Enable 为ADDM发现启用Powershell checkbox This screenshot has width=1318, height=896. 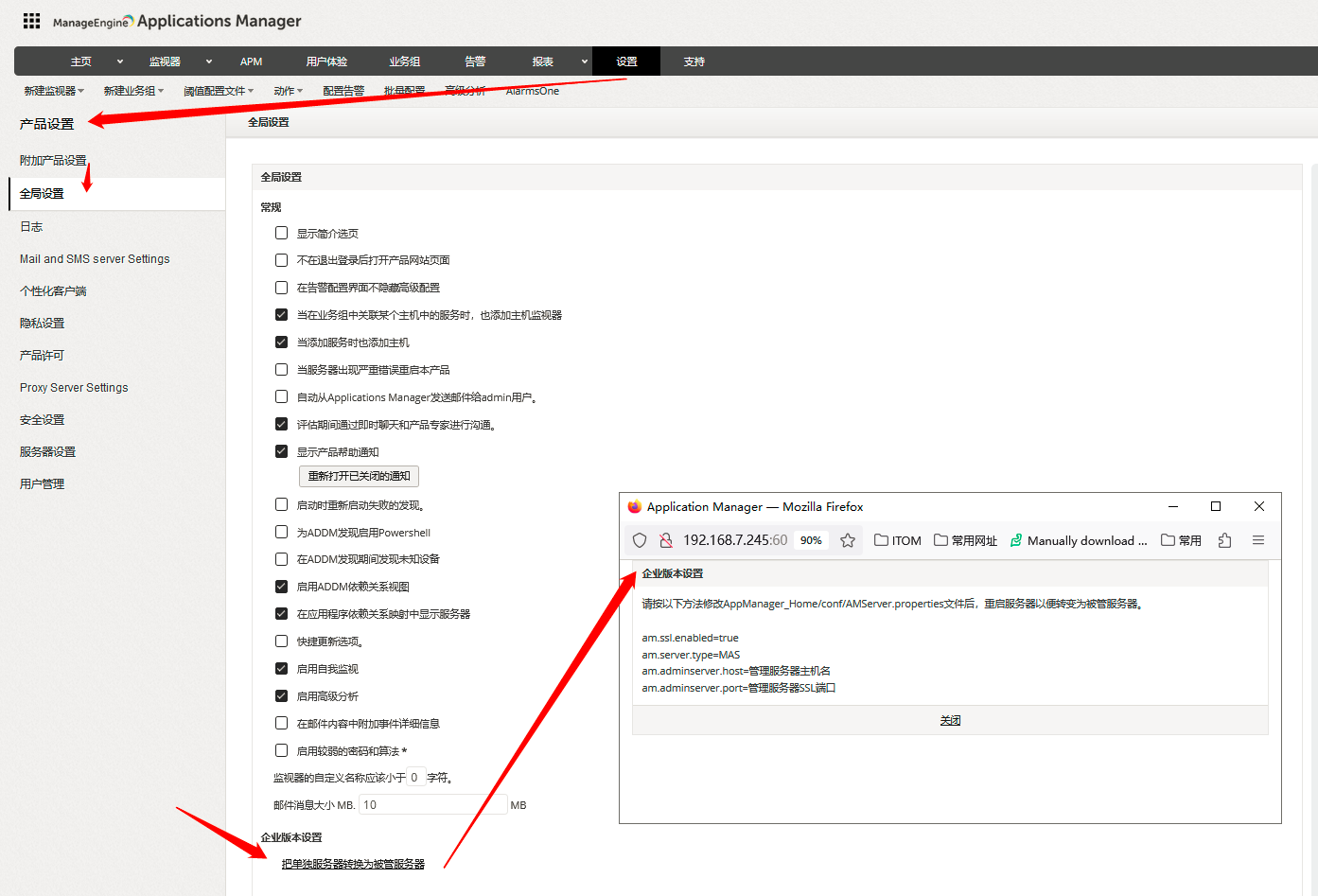(281, 532)
